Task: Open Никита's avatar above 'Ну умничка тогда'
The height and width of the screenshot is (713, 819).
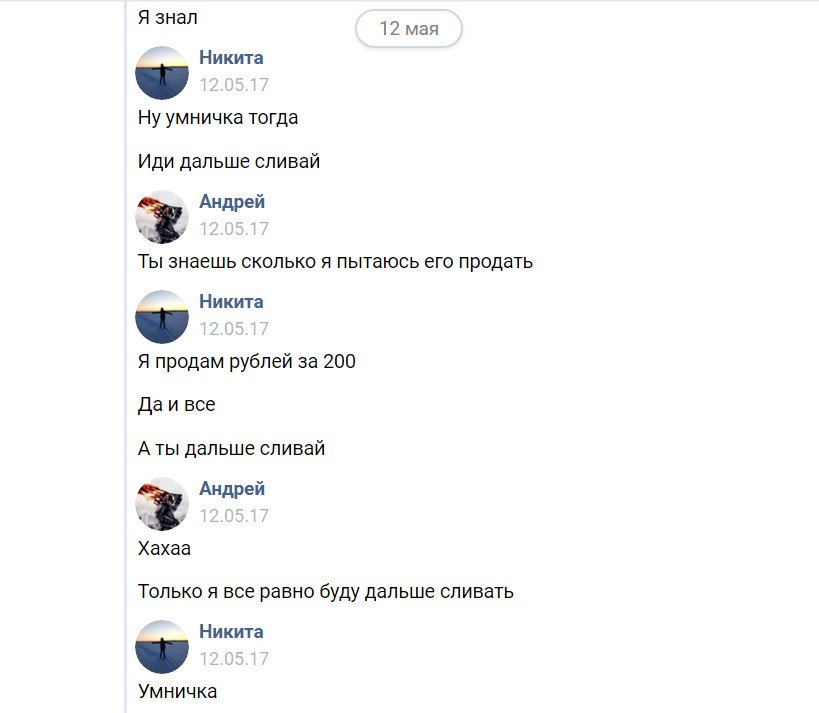Action: pos(162,73)
